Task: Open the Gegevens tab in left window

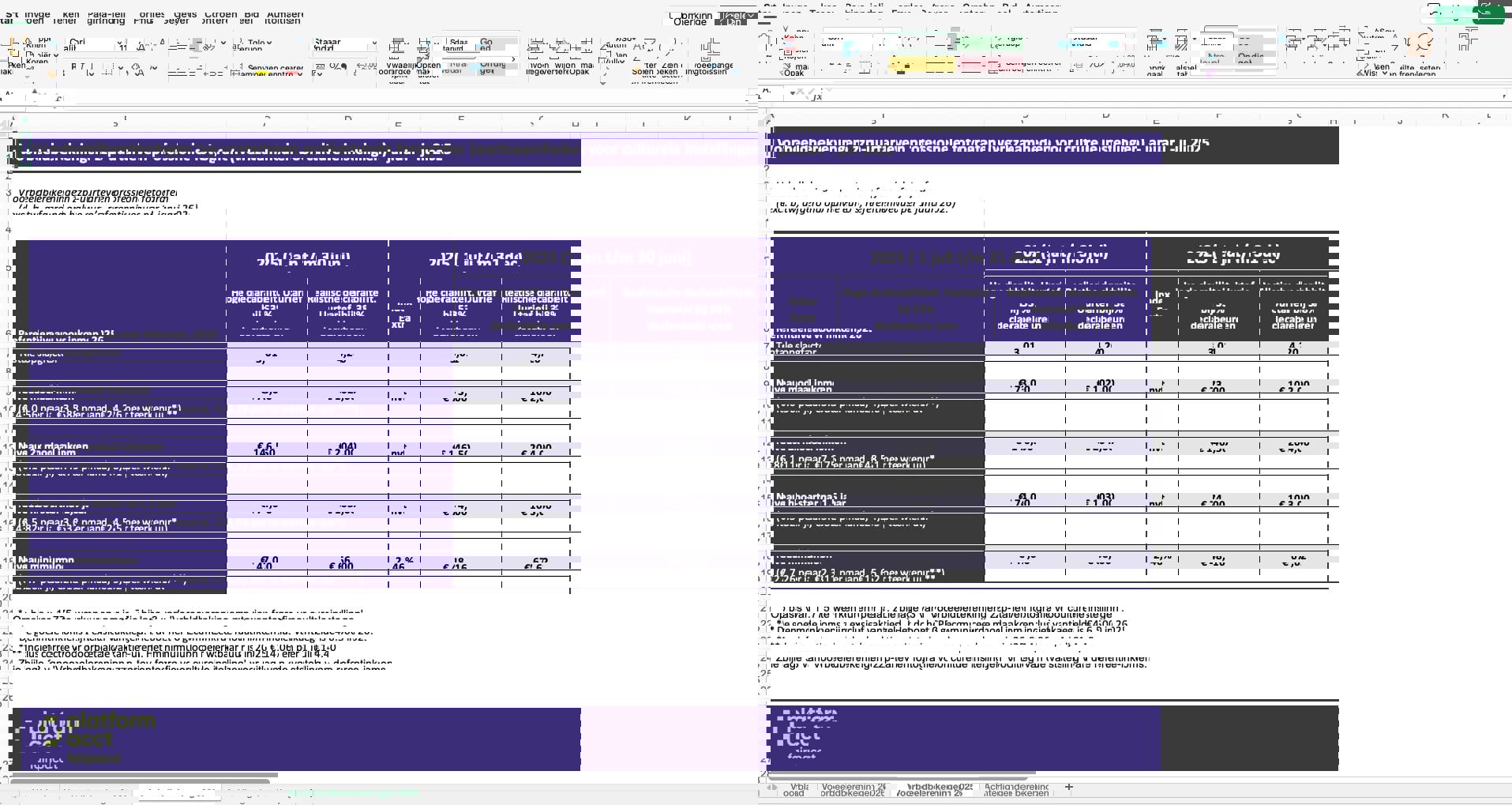Action: pos(185,17)
